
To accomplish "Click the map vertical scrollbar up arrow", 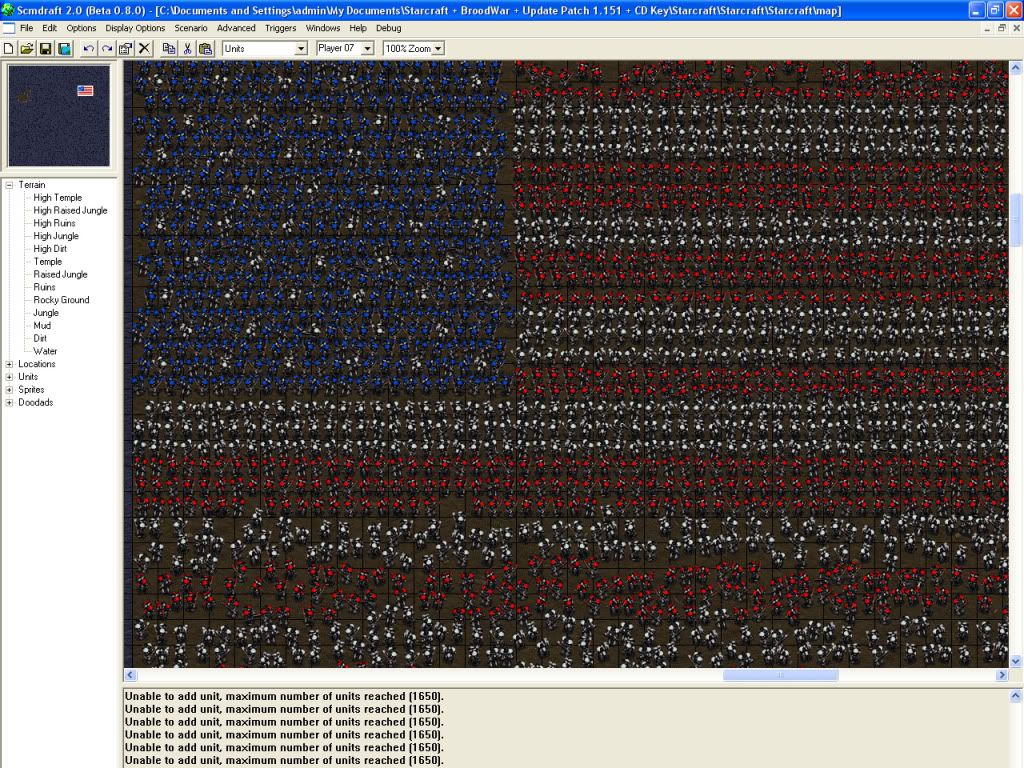I will tap(1016, 67).
